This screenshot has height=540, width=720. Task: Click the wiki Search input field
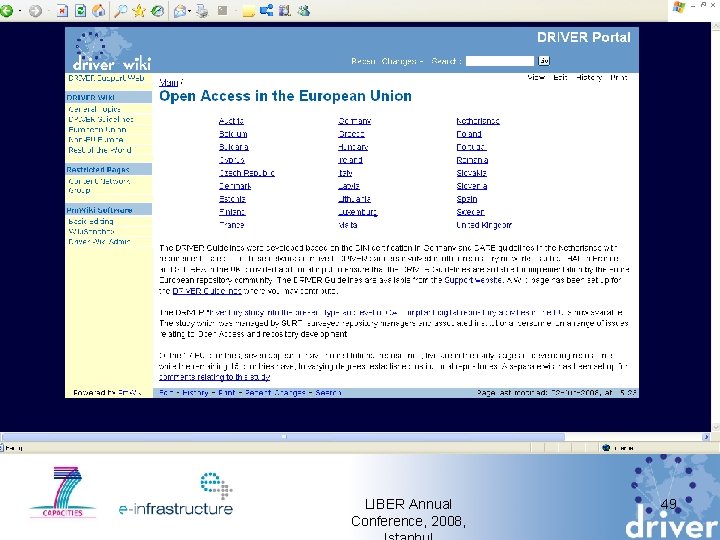[500, 61]
